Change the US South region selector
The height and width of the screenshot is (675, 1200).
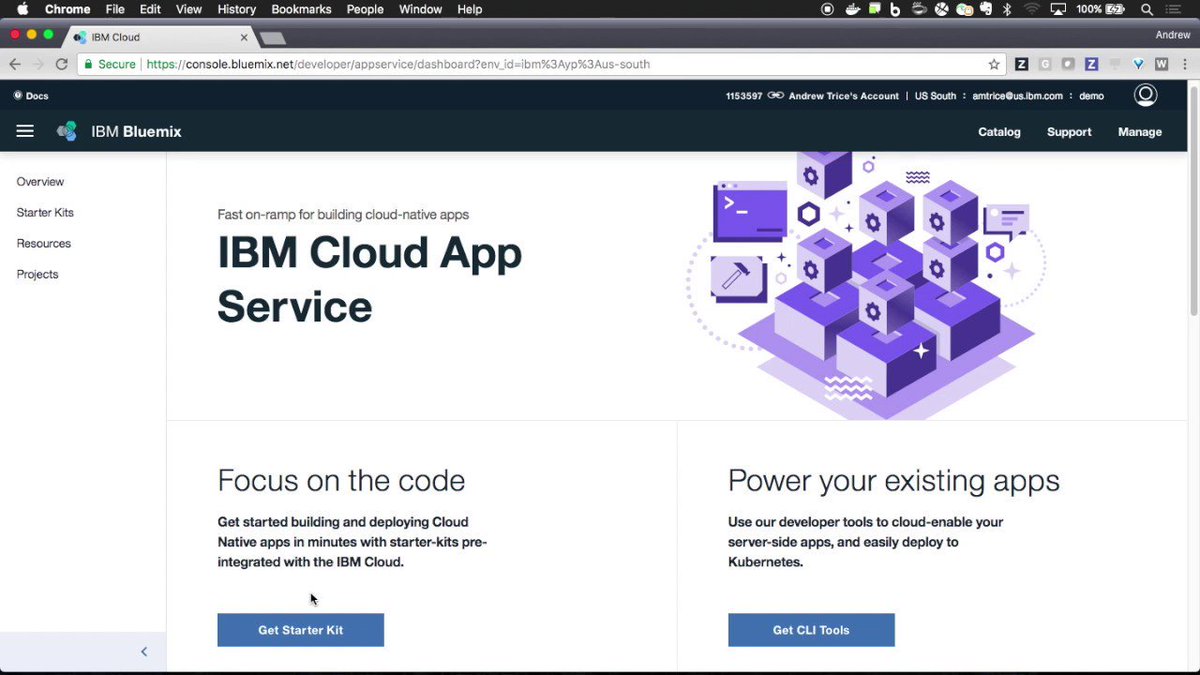point(936,96)
